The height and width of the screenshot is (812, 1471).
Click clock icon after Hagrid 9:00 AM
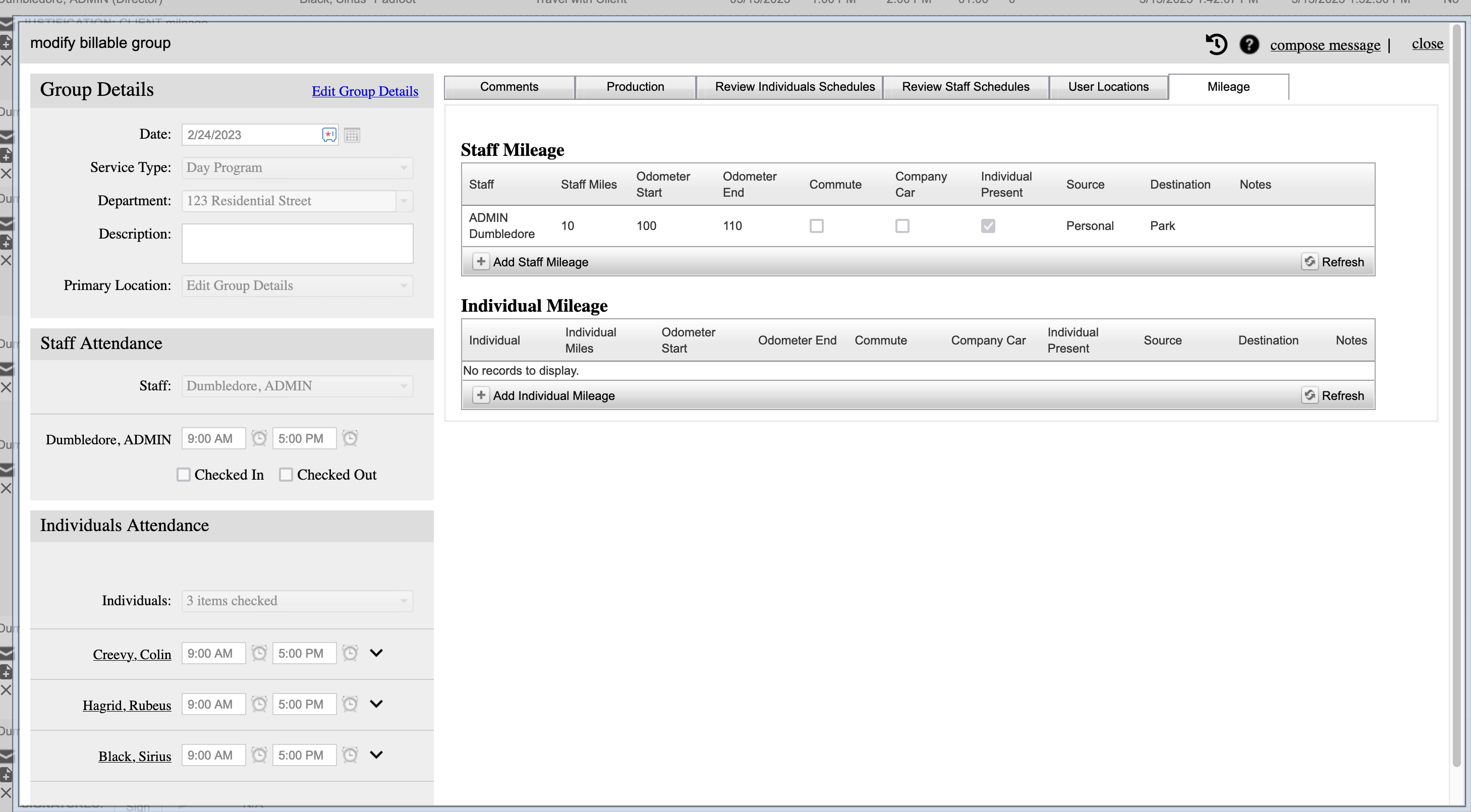259,704
